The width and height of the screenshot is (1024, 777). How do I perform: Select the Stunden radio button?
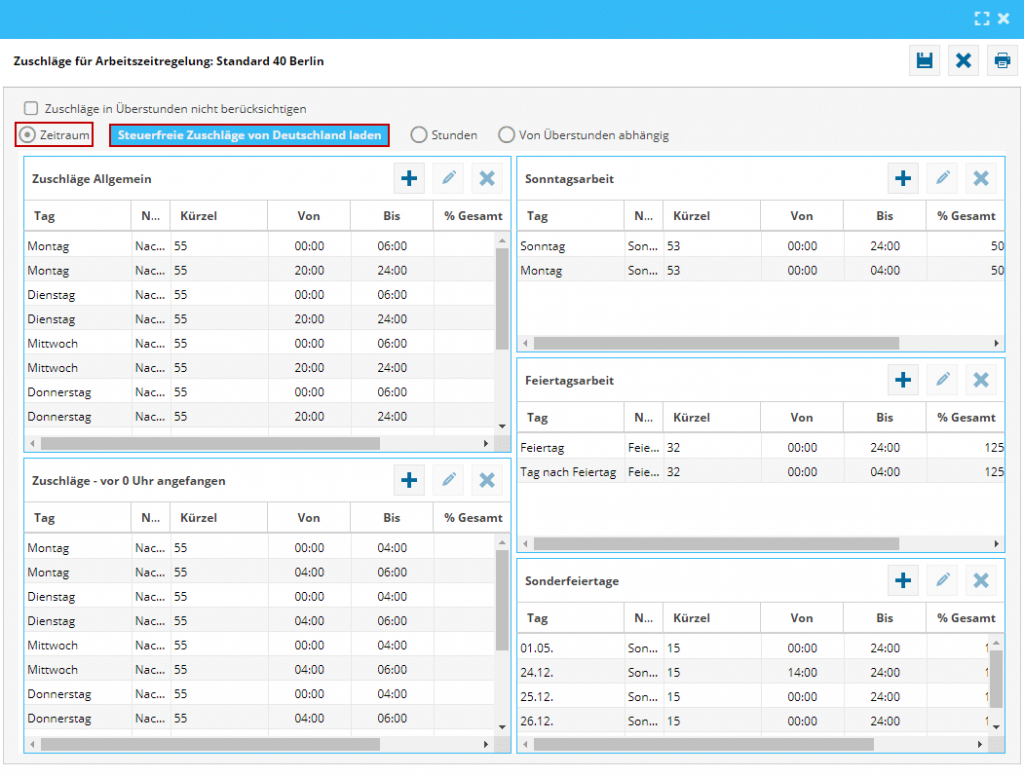(419, 135)
